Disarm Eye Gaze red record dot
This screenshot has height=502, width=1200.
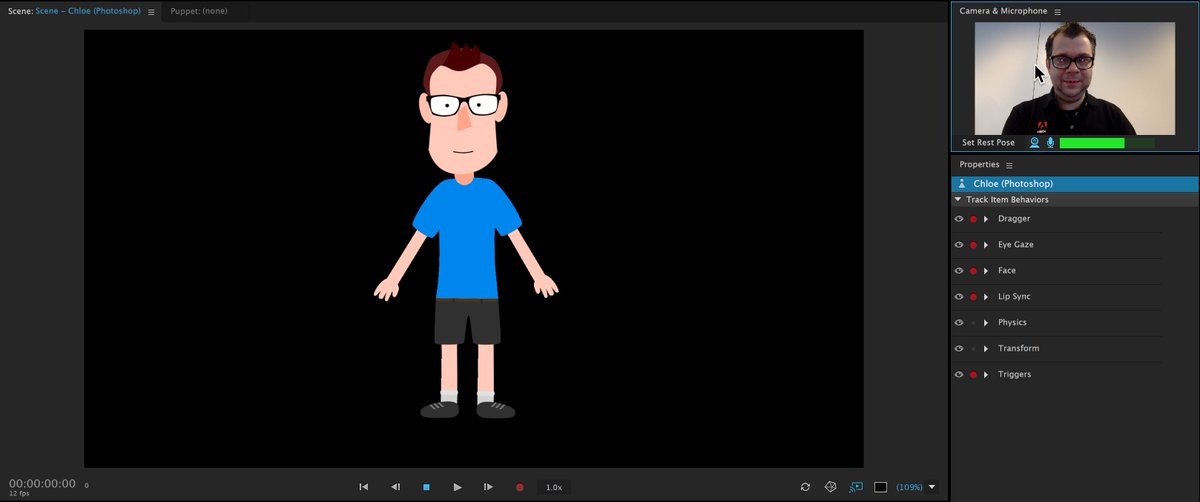[x=973, y=245]
